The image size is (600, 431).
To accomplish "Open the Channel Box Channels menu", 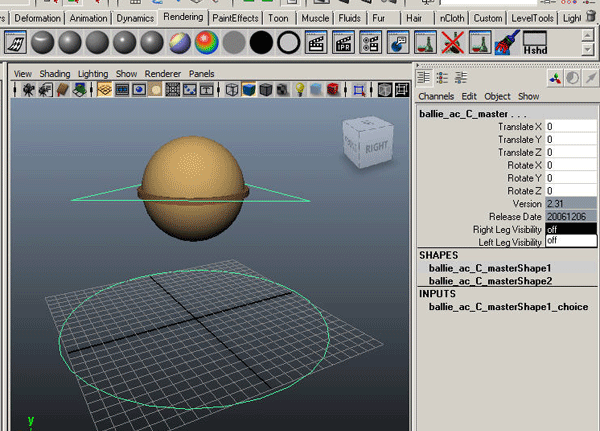I will coord(436,96).
